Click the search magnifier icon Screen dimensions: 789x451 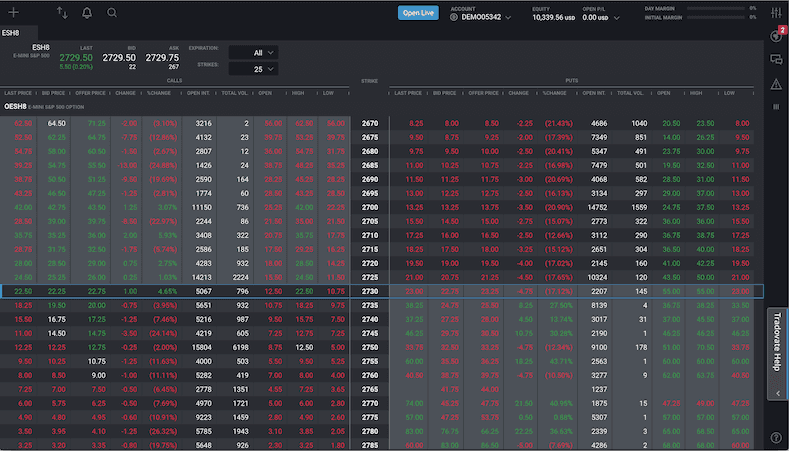point(112,13)
